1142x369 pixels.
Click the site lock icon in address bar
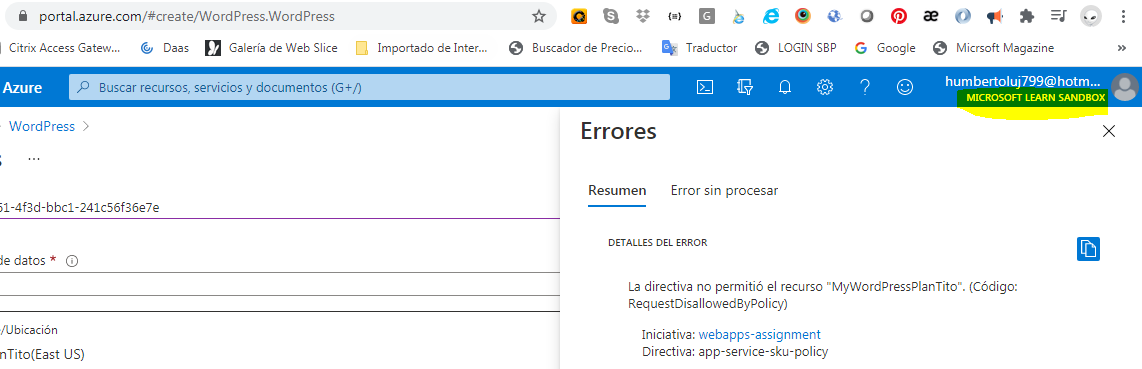coord(23,16)
